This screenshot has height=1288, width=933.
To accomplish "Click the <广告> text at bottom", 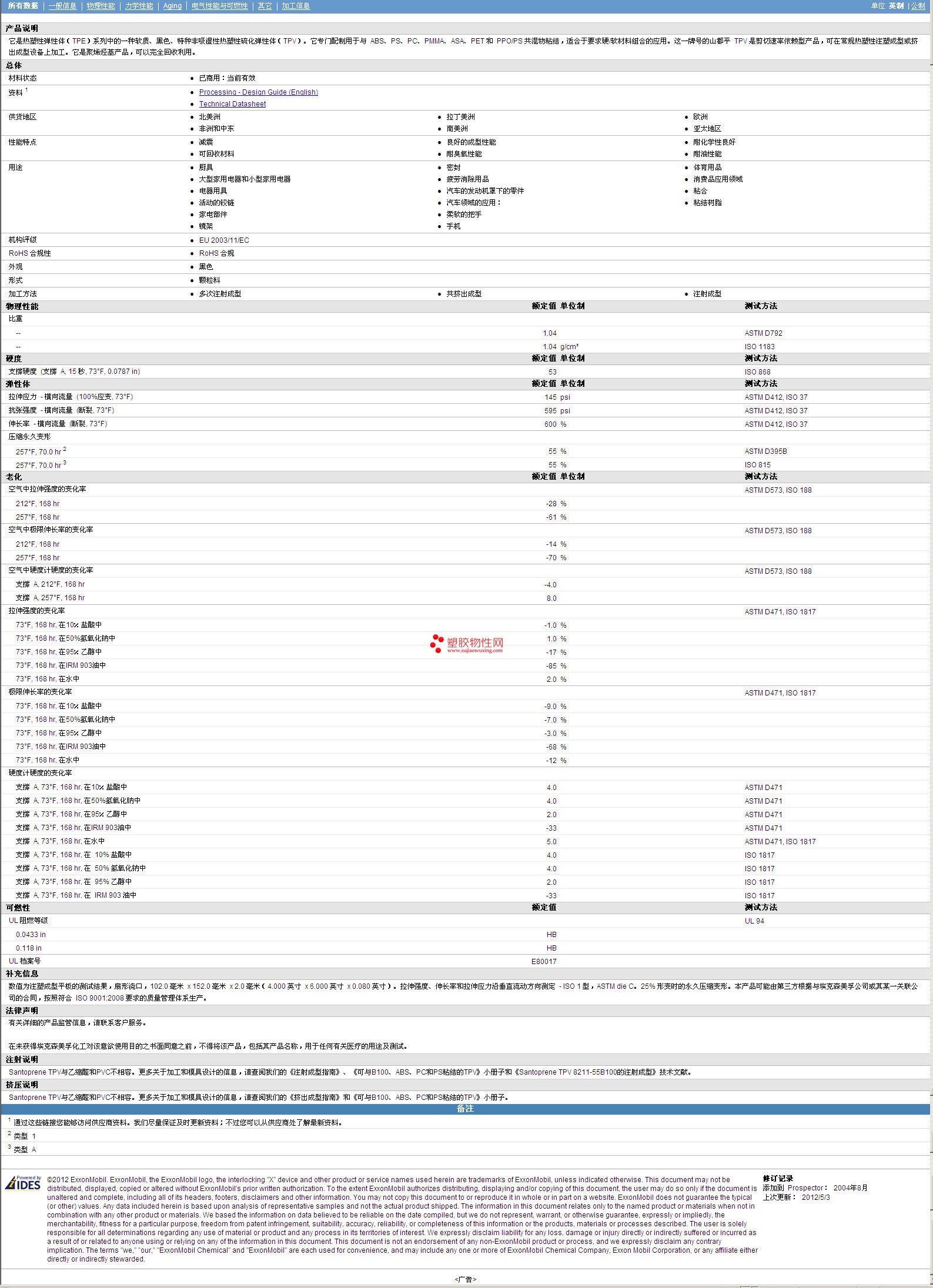I will tap(465, 1279).
